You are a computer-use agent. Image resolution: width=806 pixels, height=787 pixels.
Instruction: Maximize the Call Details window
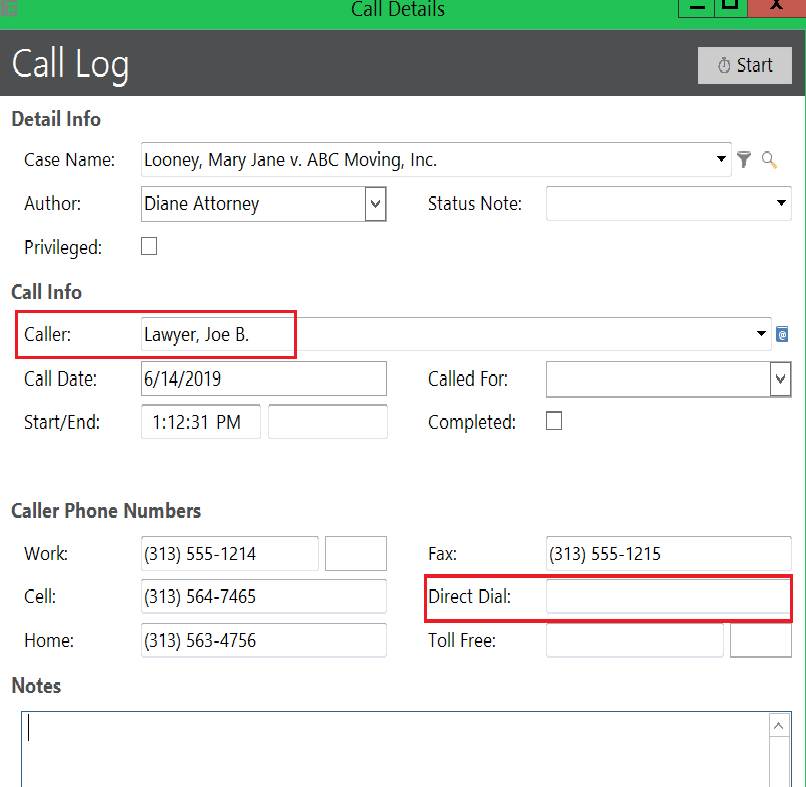(x=730, y=8)
